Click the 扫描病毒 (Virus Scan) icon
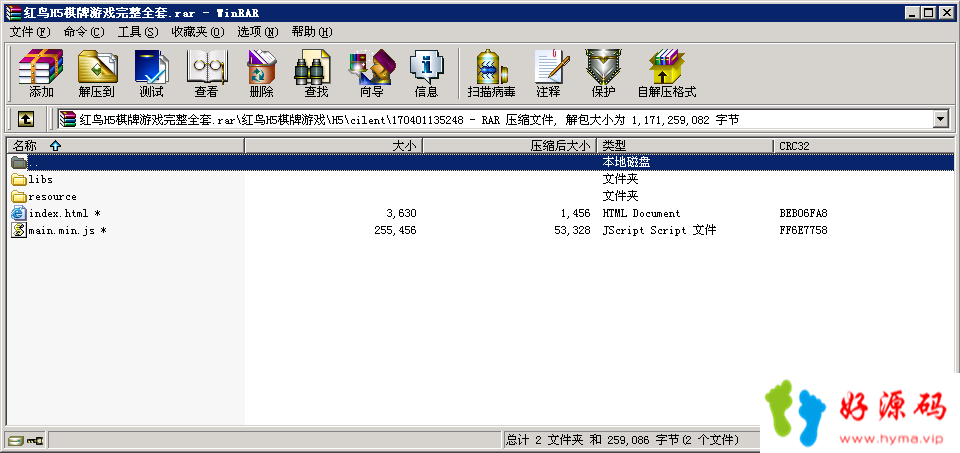960x453 pixels. (x=492, y=67)
